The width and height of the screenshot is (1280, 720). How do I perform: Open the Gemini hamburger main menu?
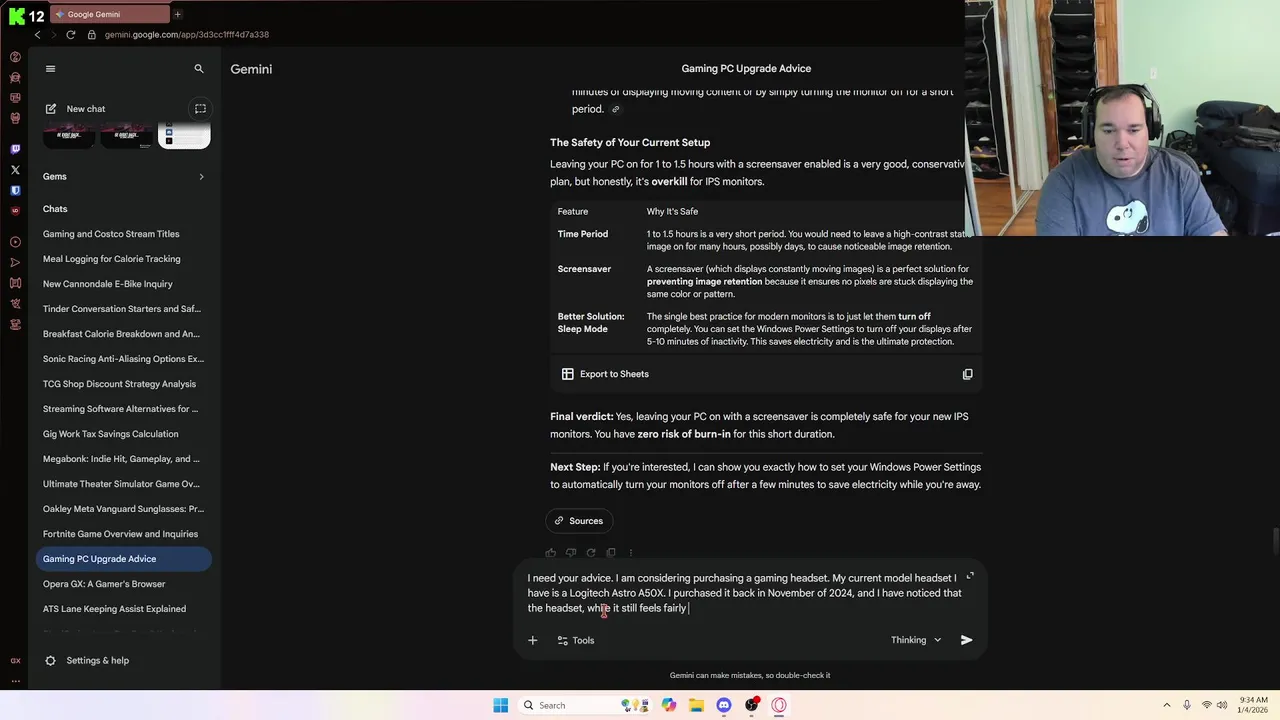[x=50, y=69]
